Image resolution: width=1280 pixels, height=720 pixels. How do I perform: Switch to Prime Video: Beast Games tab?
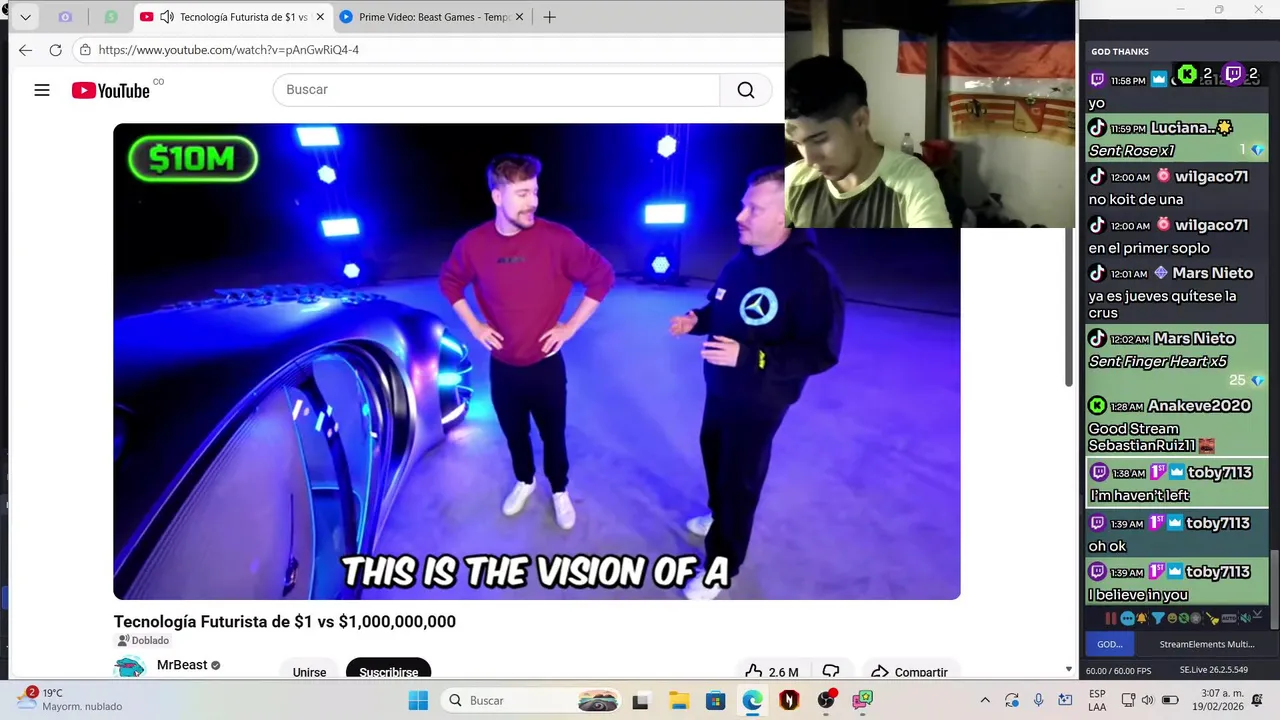pos(430,17)
